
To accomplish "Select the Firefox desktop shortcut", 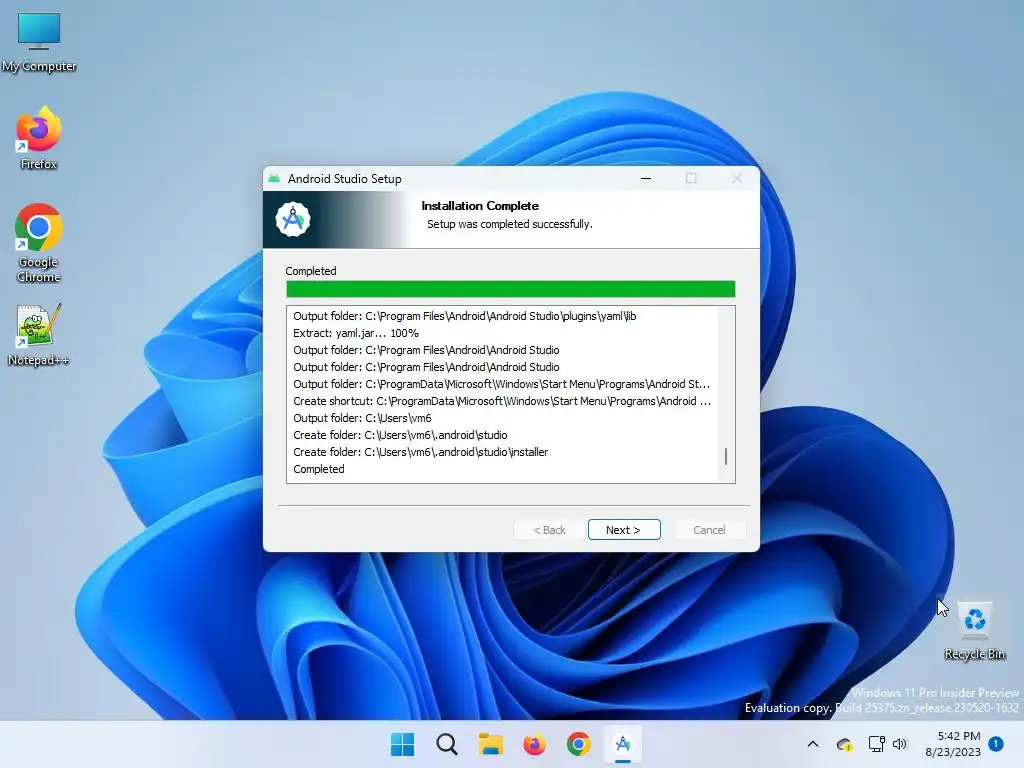I will 39,138.
